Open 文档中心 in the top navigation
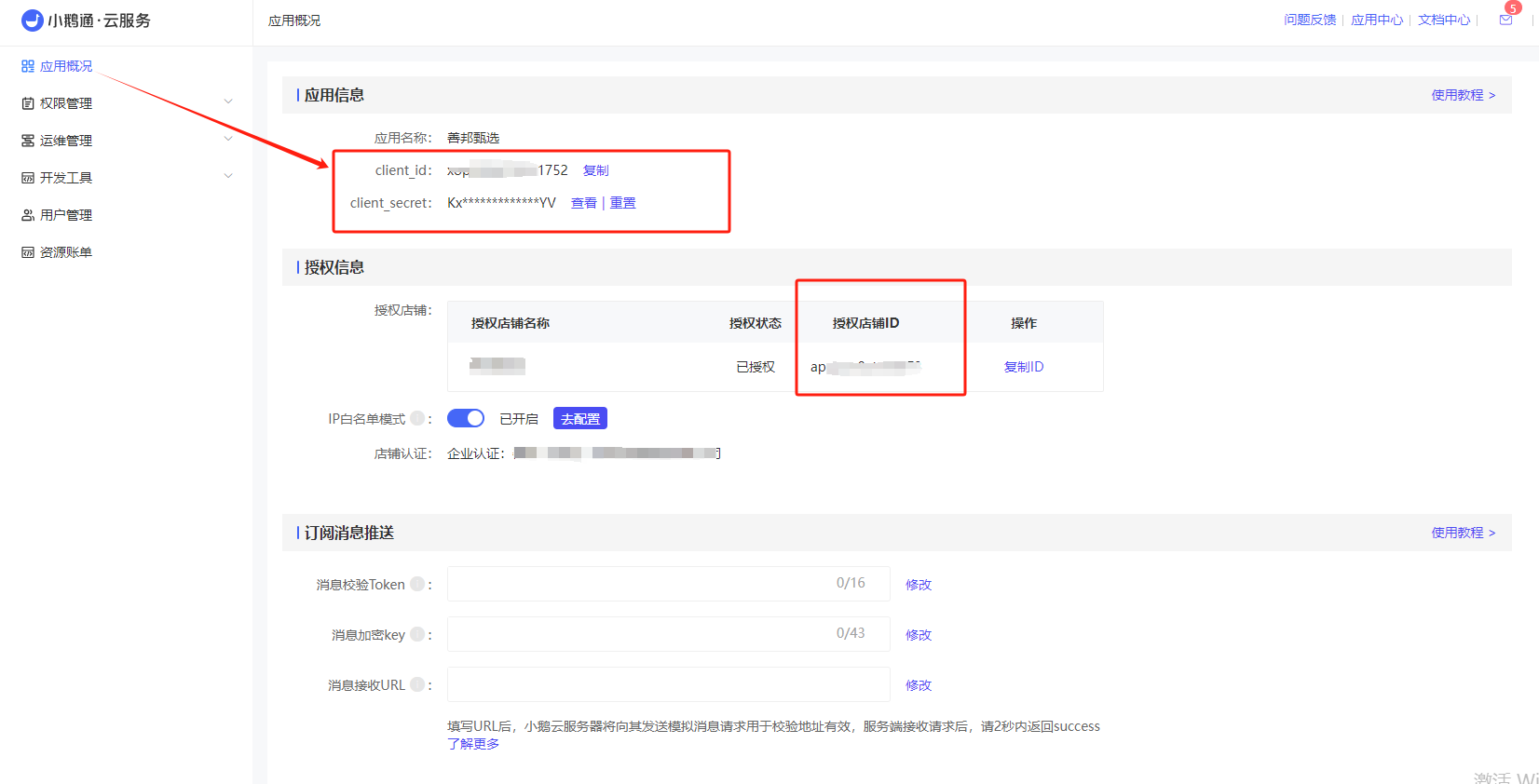The image size is (1539, 784). click(1443, 20)
